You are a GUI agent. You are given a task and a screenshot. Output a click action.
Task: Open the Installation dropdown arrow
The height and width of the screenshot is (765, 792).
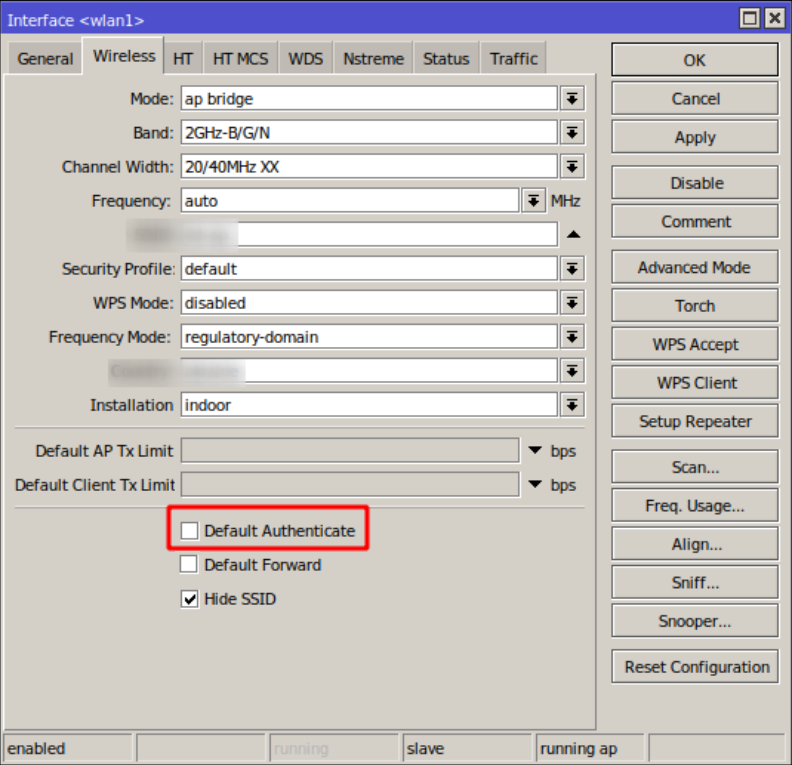[571, 405]
